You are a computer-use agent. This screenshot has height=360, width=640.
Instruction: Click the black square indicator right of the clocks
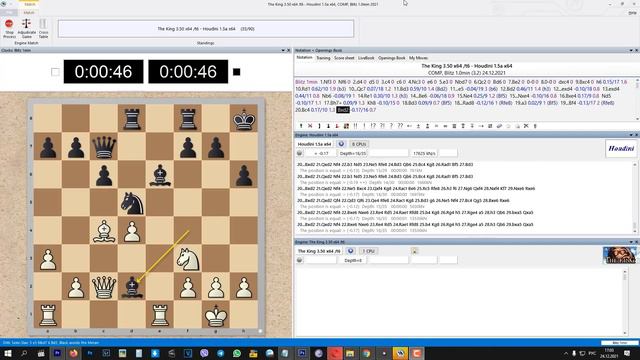pos(236,72)
